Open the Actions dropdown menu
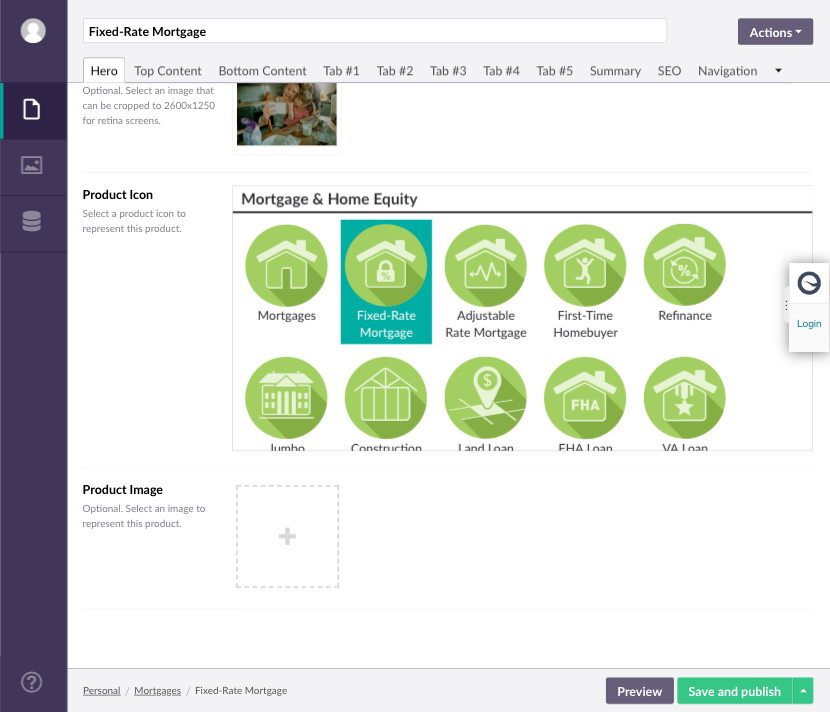 click(x=775, y=32)
